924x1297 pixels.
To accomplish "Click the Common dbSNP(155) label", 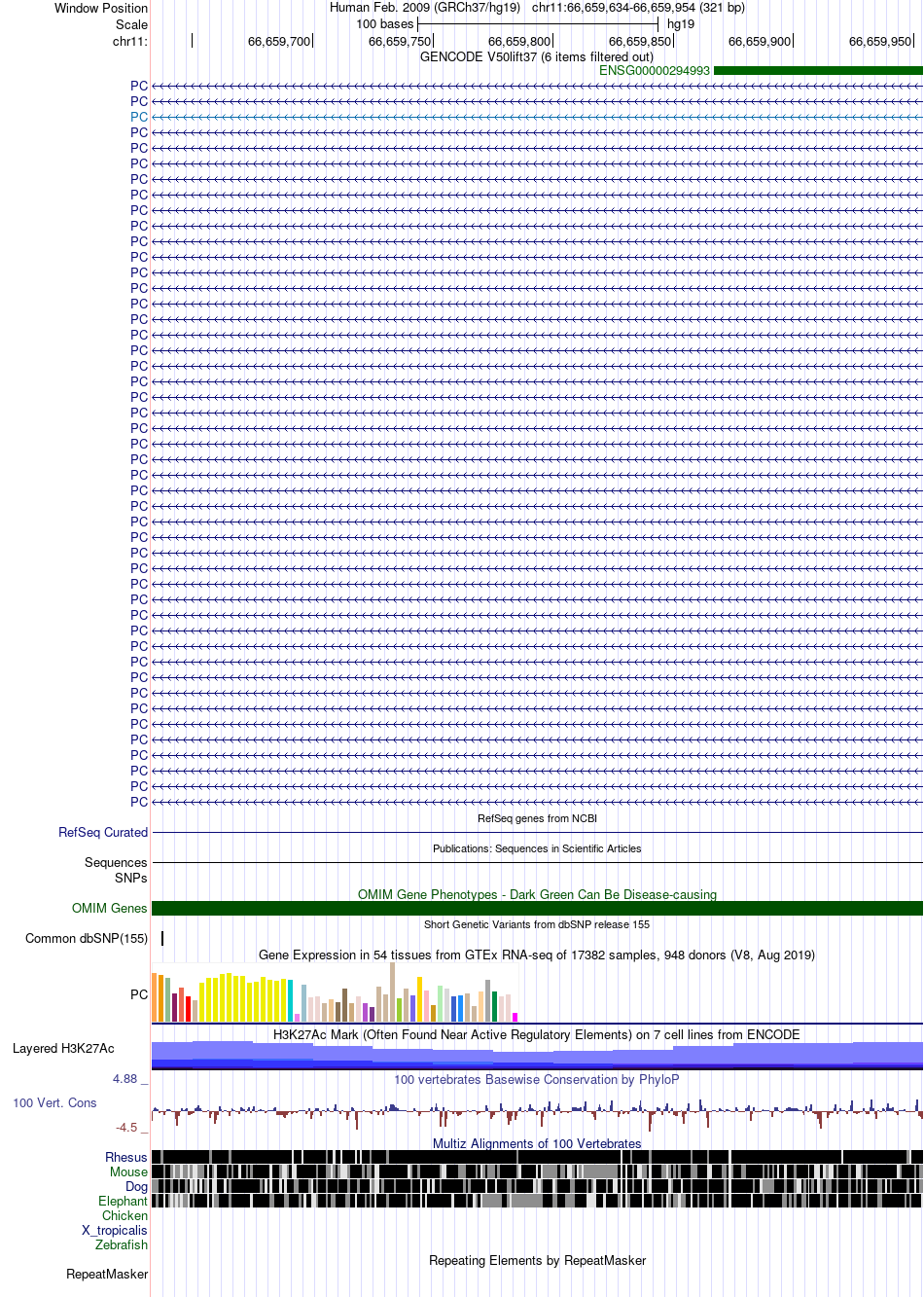I will pos(87,938).
